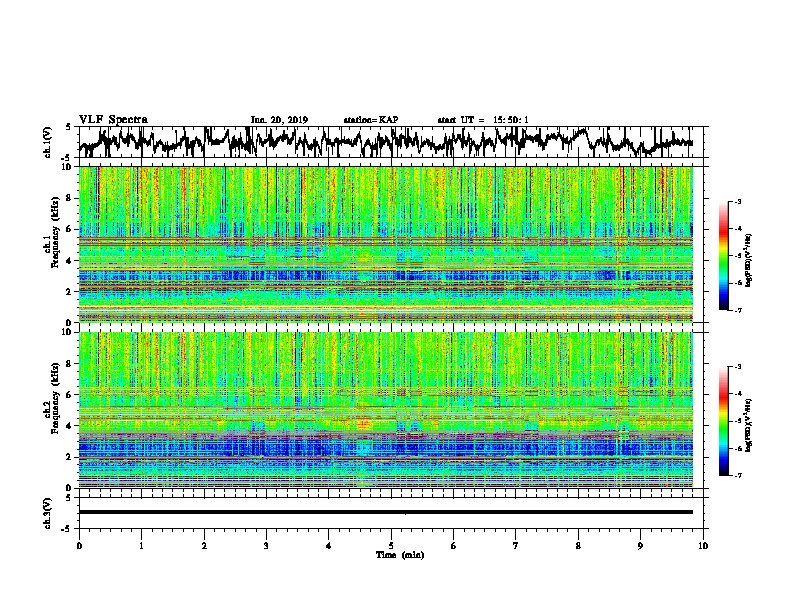792x612 pixels.
Task: Click the ch.1 spectrogram image panel
Action: pos(386,244)
